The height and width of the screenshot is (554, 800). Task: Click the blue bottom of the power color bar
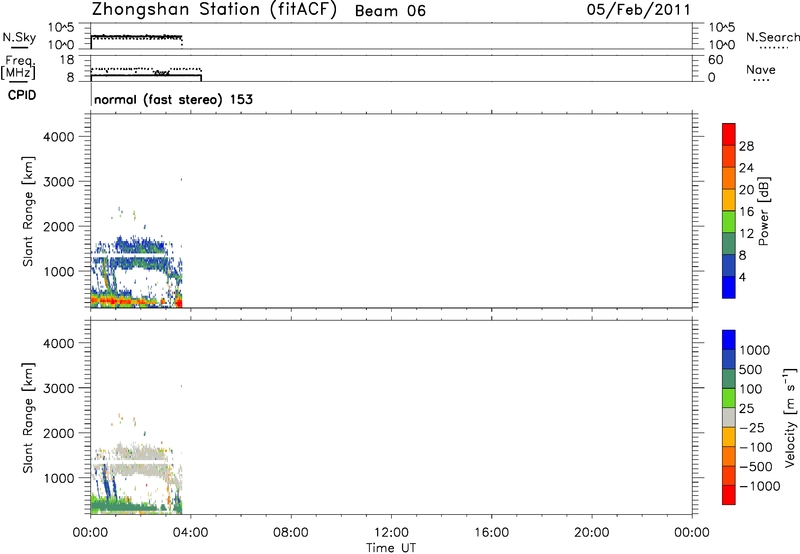(x=729, y=287)
